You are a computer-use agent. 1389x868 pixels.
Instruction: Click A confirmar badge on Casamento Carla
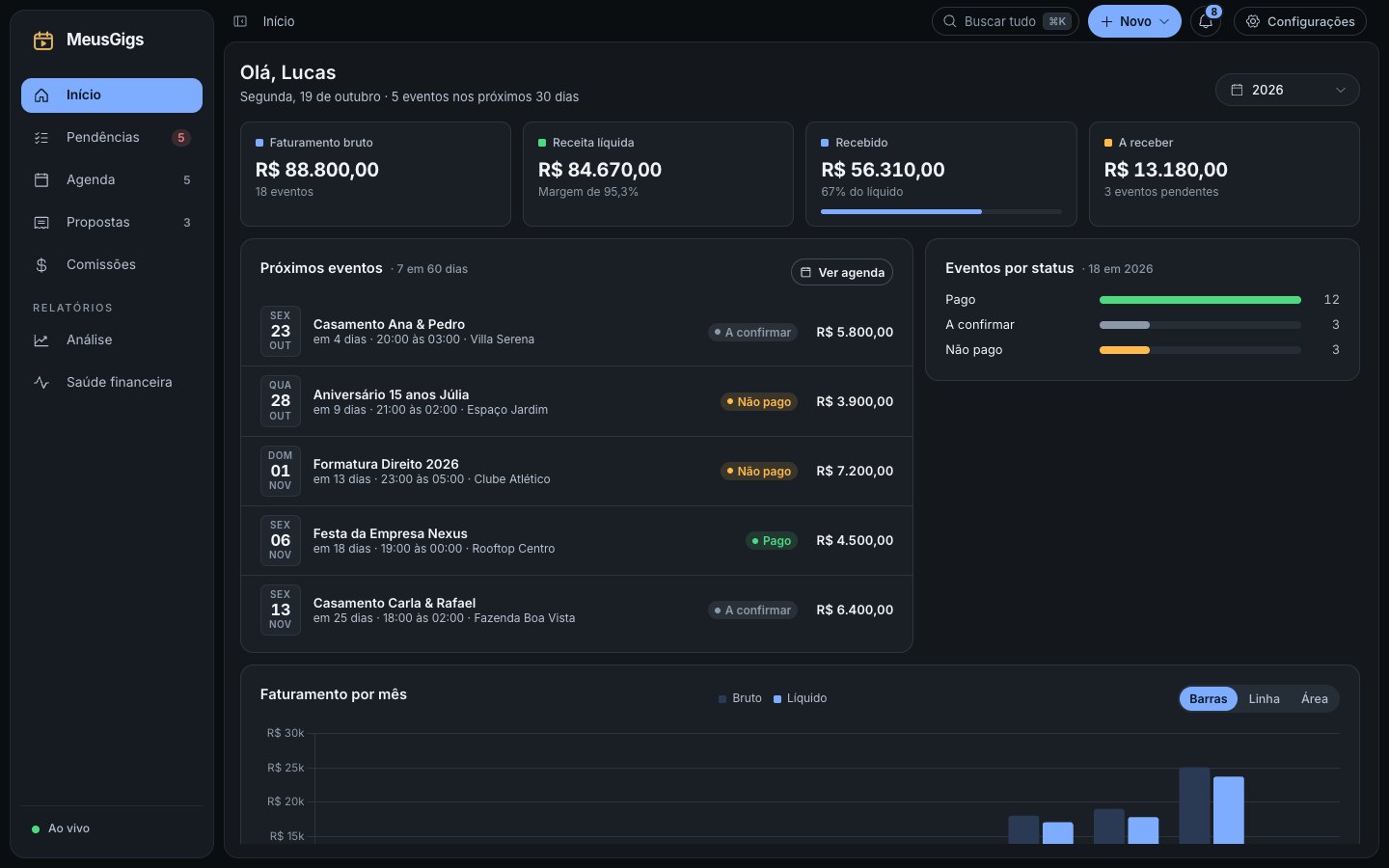click(752, 610)
